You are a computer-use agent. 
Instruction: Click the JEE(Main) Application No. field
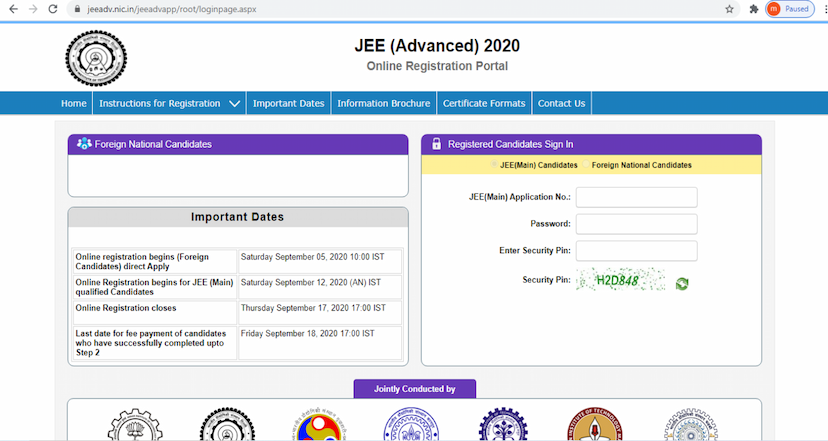click(636, 197)
